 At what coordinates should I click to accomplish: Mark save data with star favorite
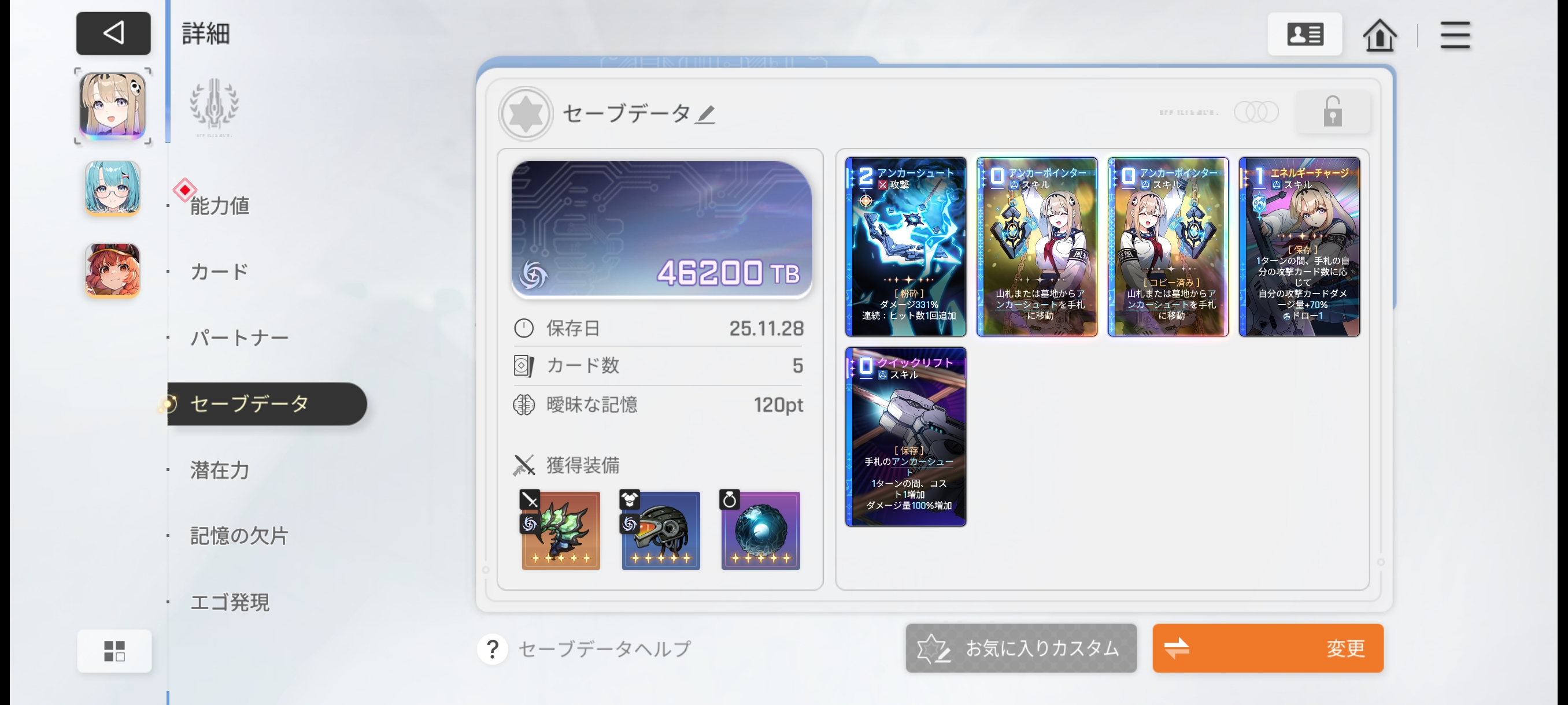[x=526, y=114]
